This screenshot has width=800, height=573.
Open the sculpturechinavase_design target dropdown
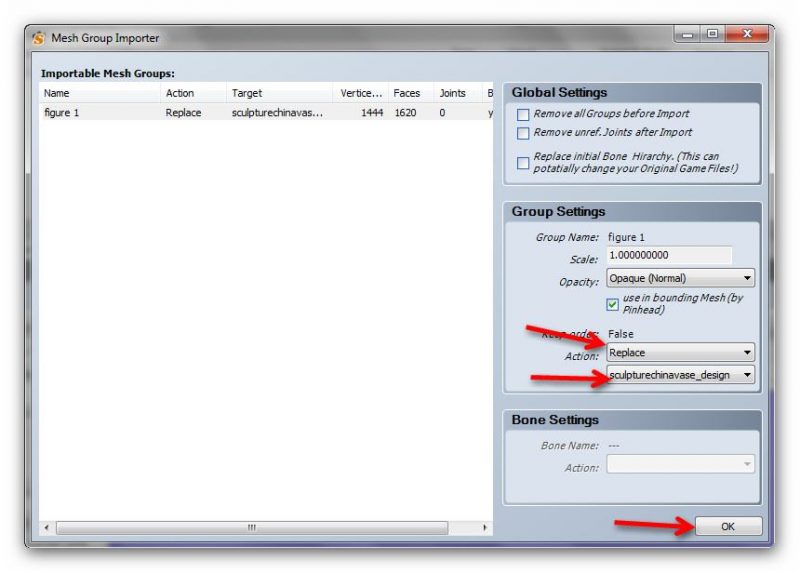[x=680, y=375]
